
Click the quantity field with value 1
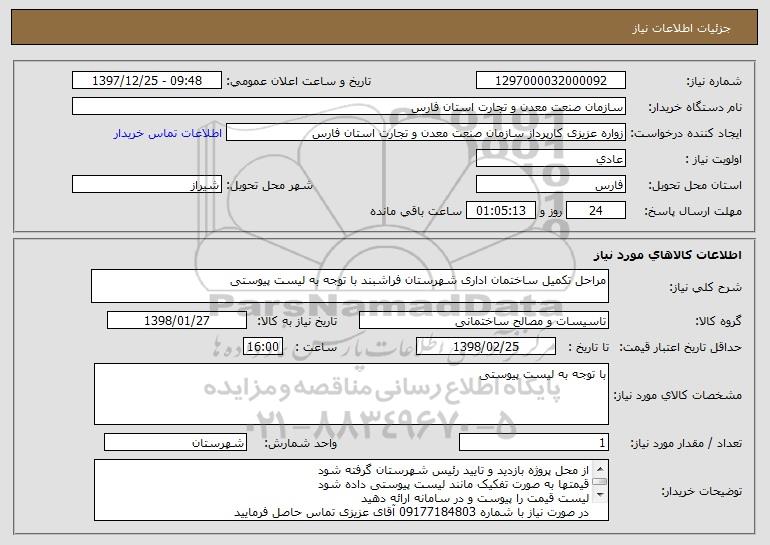534,442
